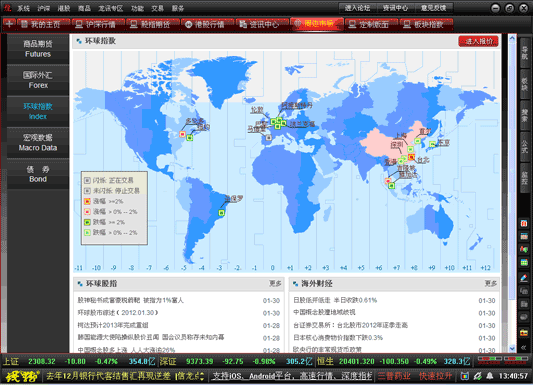Click the TV icon next to the bell

point(464,376)
